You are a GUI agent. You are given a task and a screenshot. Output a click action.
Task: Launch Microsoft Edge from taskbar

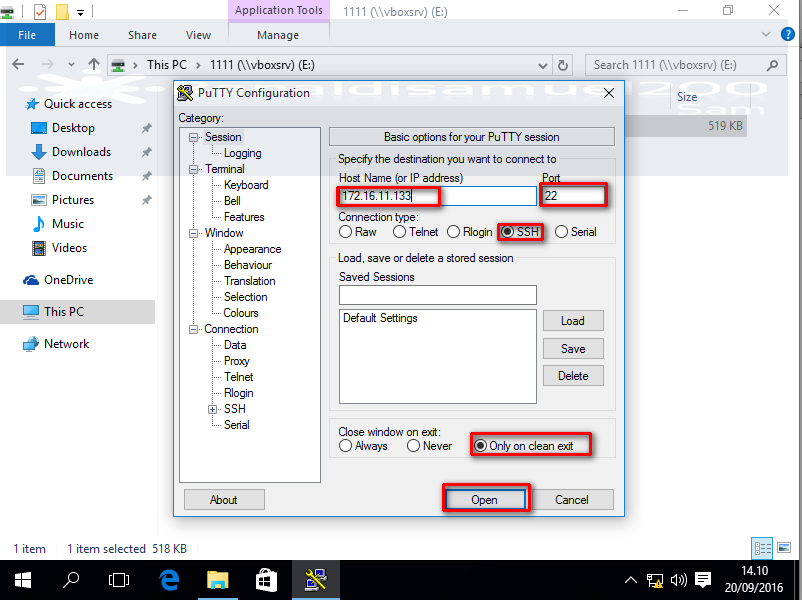point(169,580)
